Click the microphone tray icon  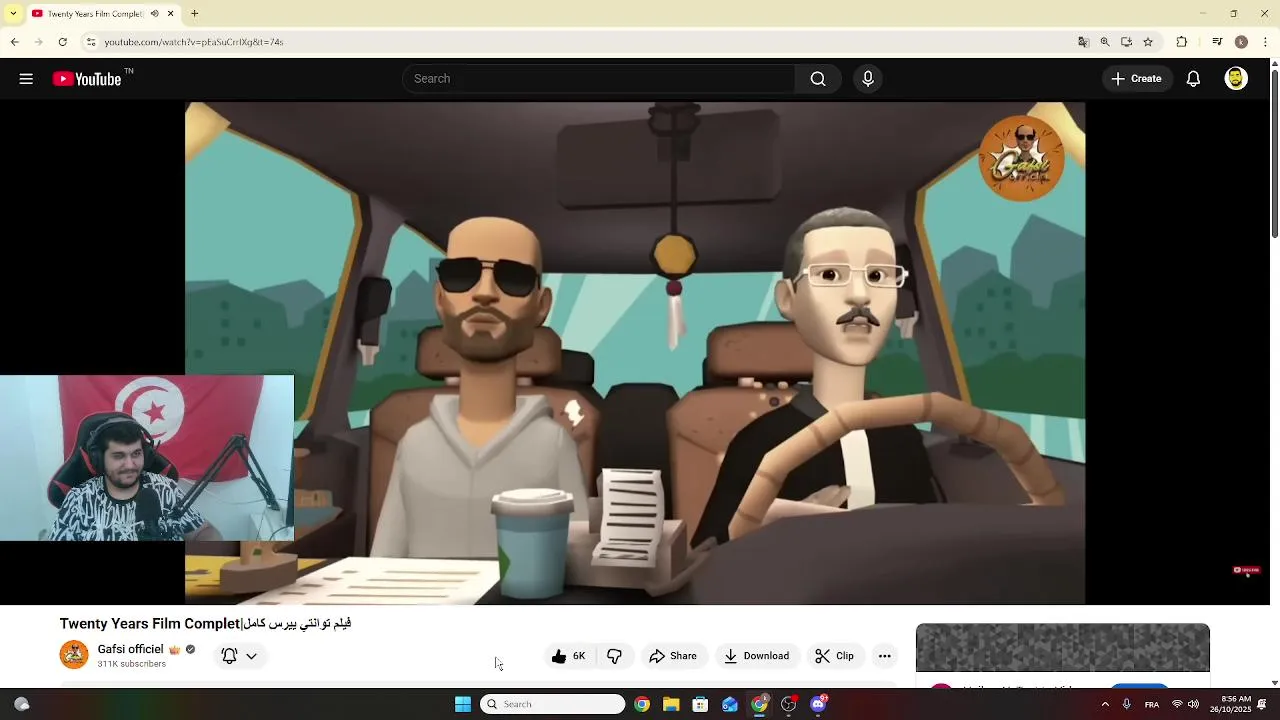point(1127,704)
